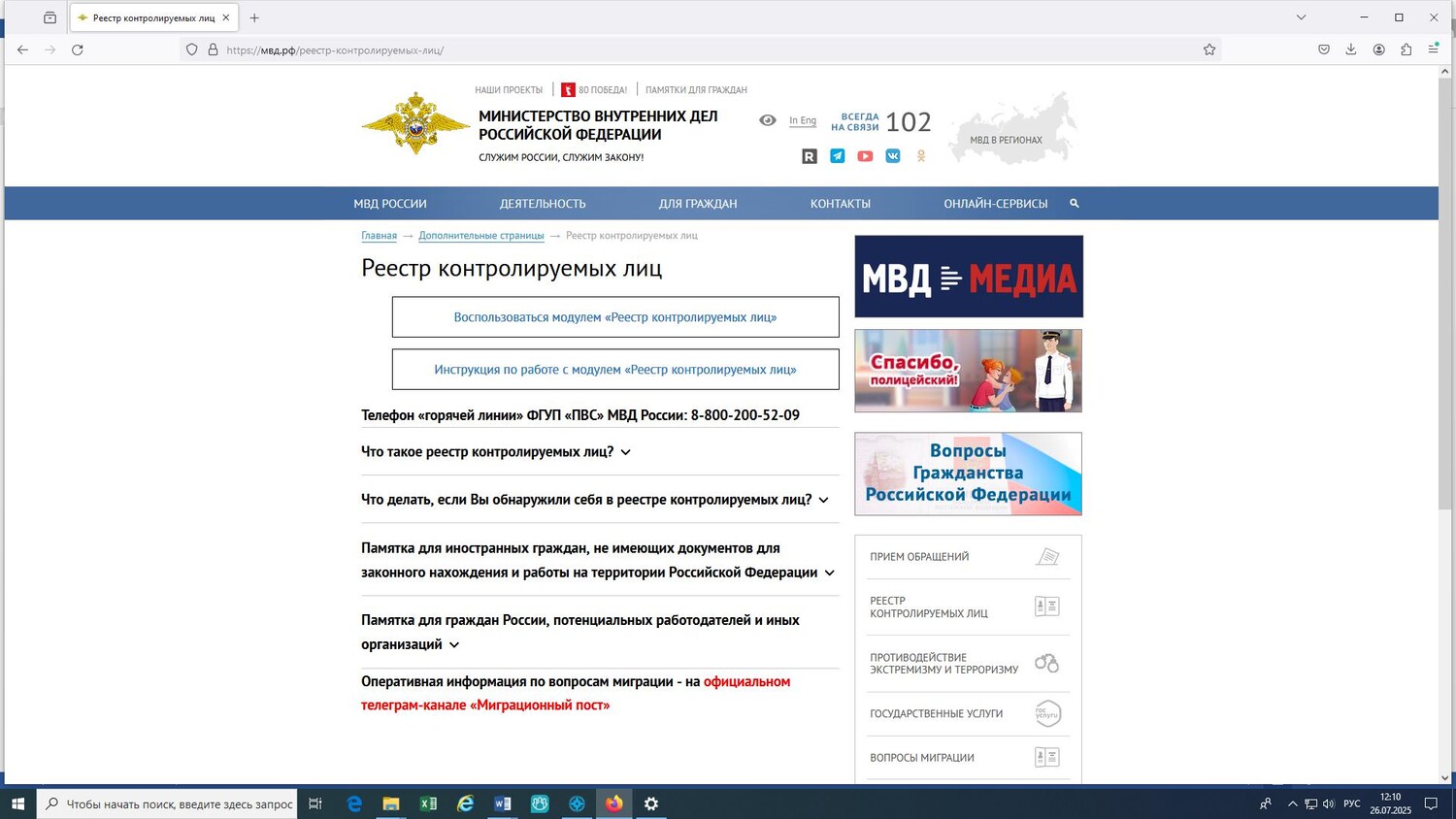Screen dimensions: 1456x819
Task: Open the 'ОНЛАЙН-СЕРВИСЫ' menu
Action: tap(995, 204)
